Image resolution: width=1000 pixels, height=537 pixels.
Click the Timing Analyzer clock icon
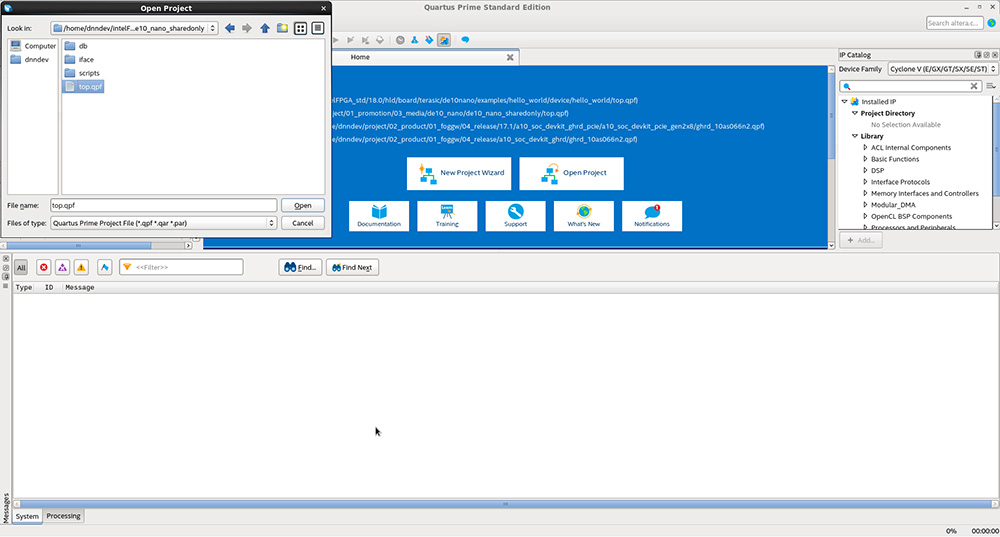pyautogui.click(x=400, y=40)
